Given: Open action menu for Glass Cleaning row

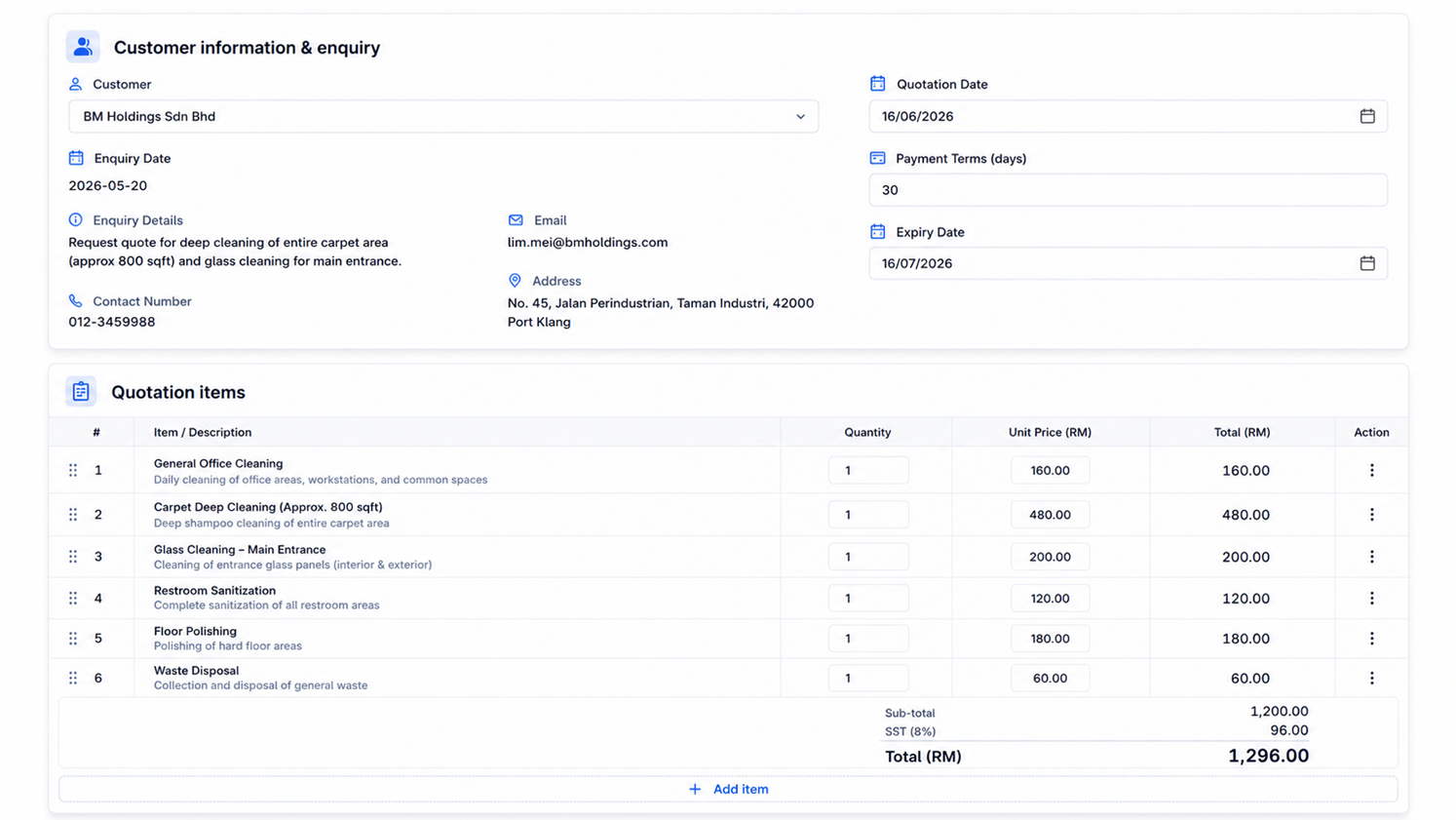Looking at the screenshot, I should [1371, 557].
